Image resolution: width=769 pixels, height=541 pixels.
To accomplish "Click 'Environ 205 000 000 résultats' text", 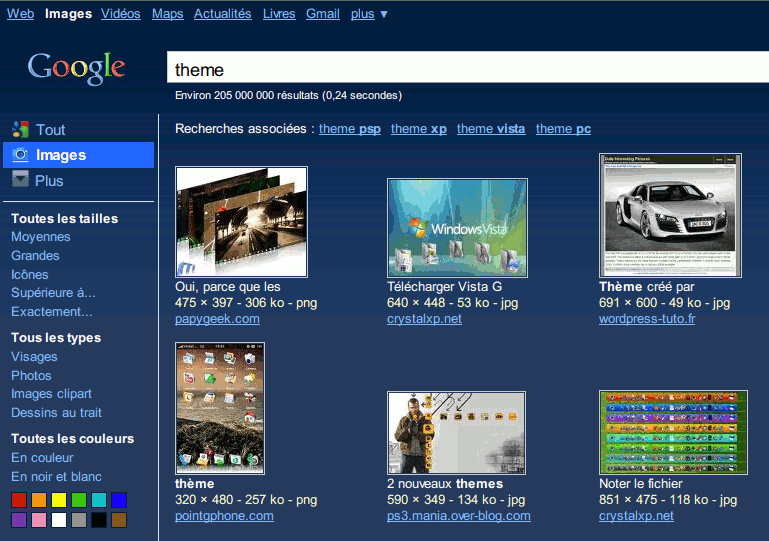I will click(247, 95).
